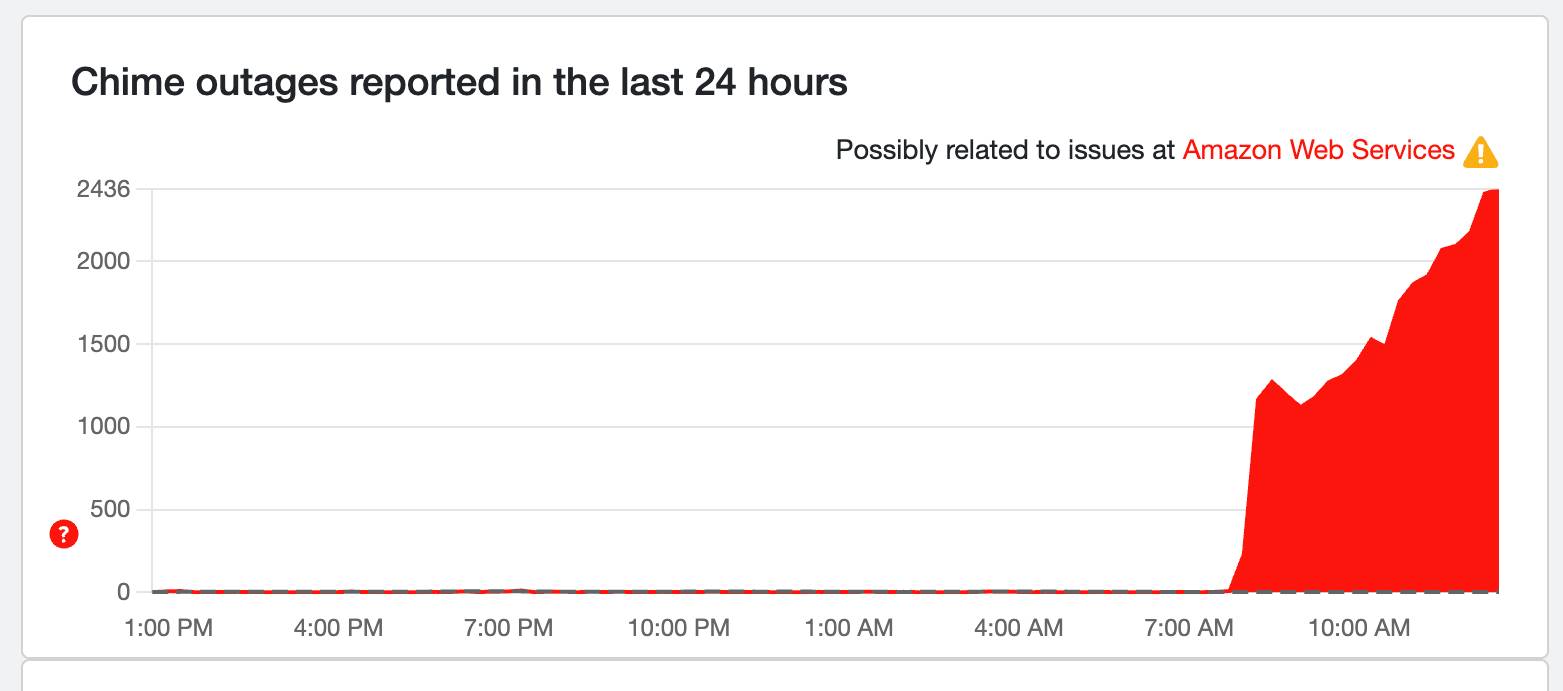The height and width of the screenshot is (691, 1563).
Task: Click the 10:00 AM time label
Action: point(1359,628)
